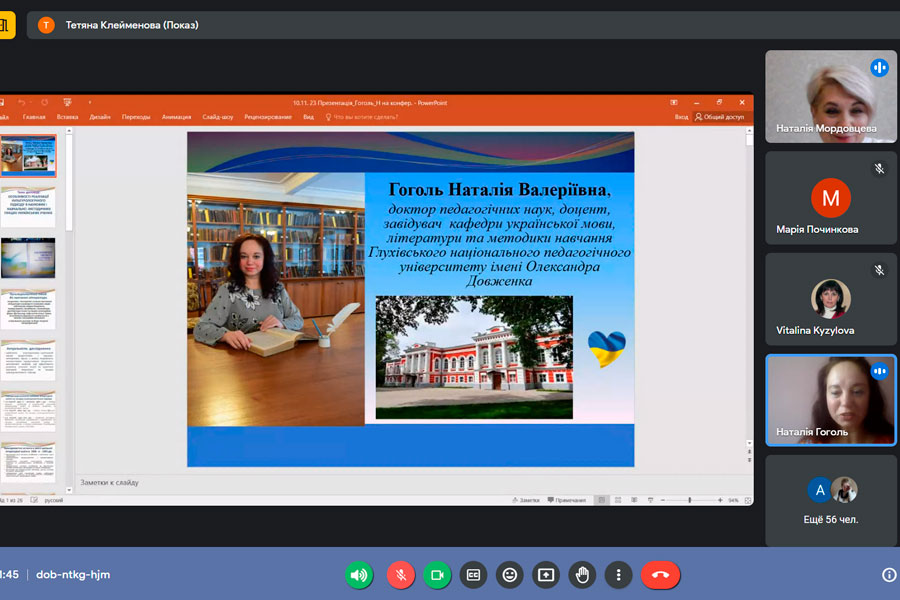Enable closed captions
The width and height of the screenshot is (900, 600).
(x=473, y=575)
